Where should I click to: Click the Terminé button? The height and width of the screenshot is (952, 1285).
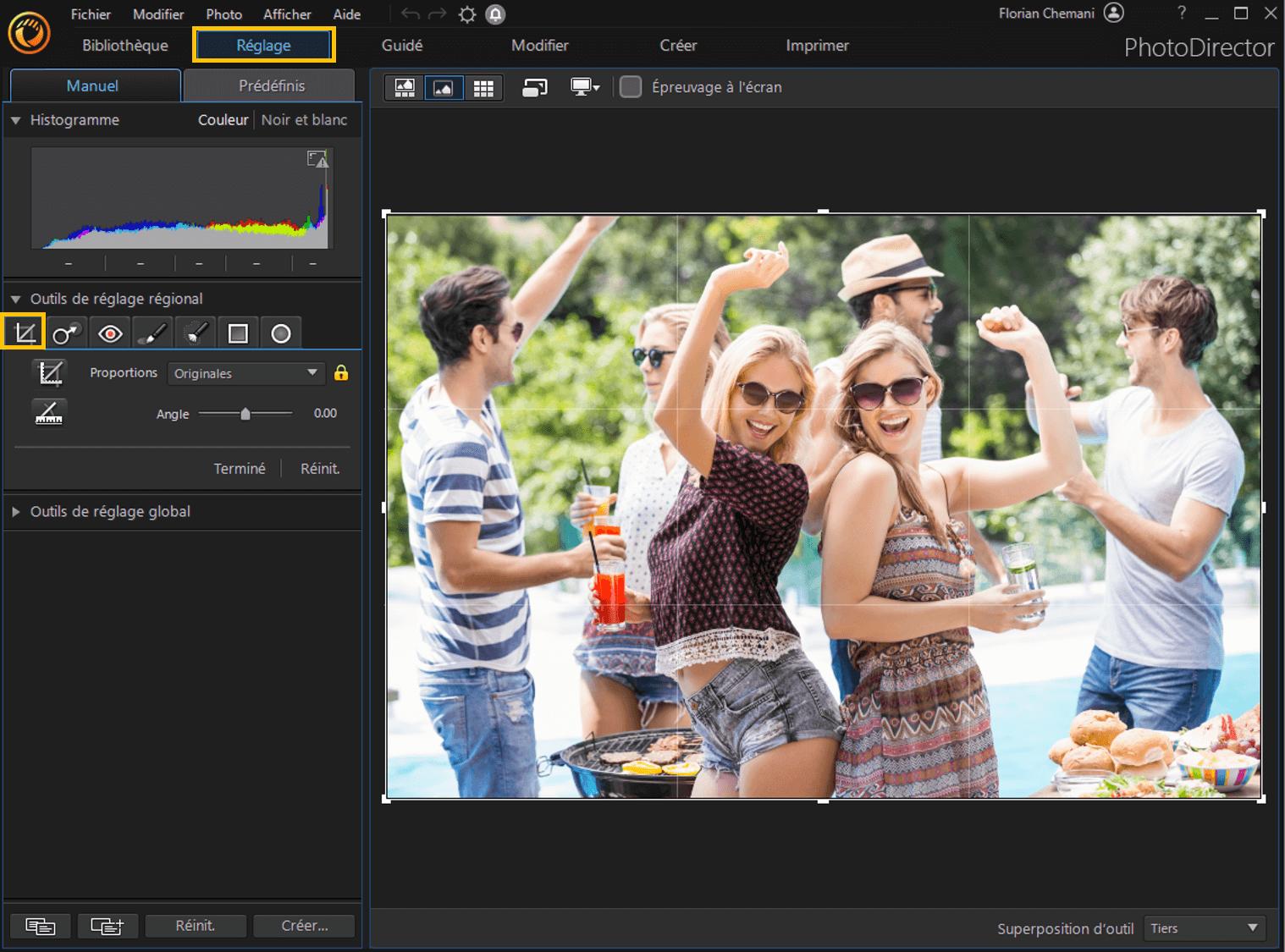pyautogui.click(x=240, y=468)
